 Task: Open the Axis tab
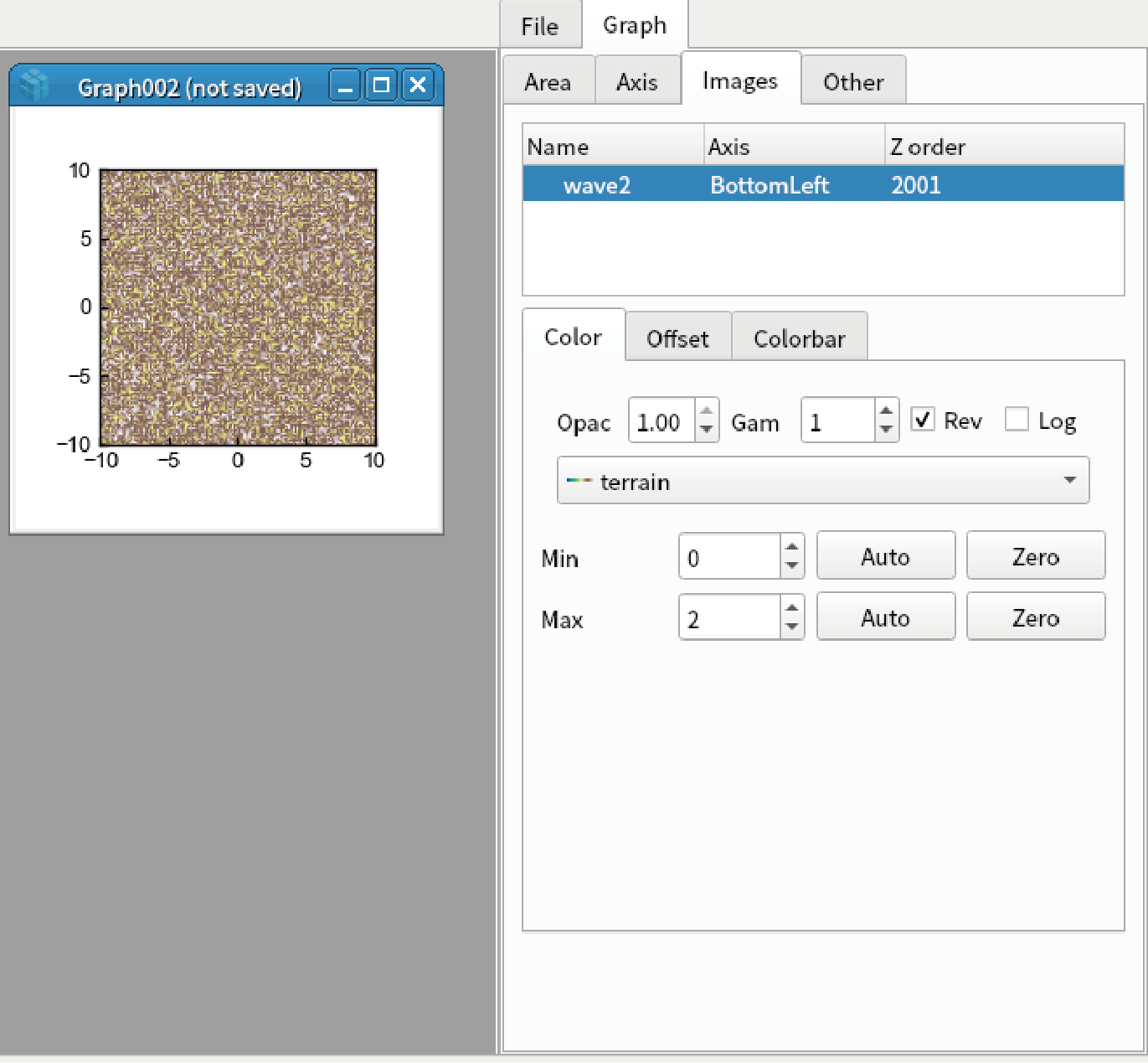(x=637, y=82)
